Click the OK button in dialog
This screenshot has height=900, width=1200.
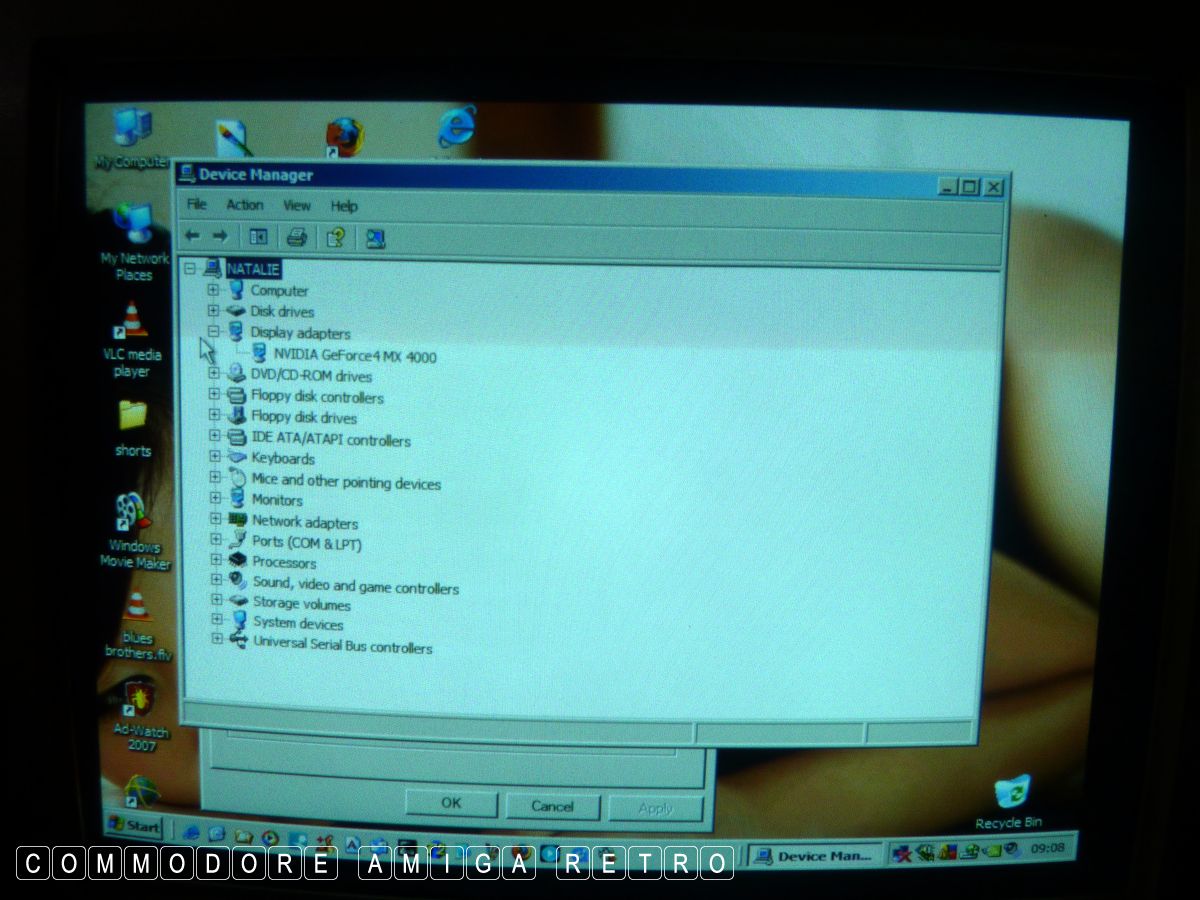pos(451,803)
